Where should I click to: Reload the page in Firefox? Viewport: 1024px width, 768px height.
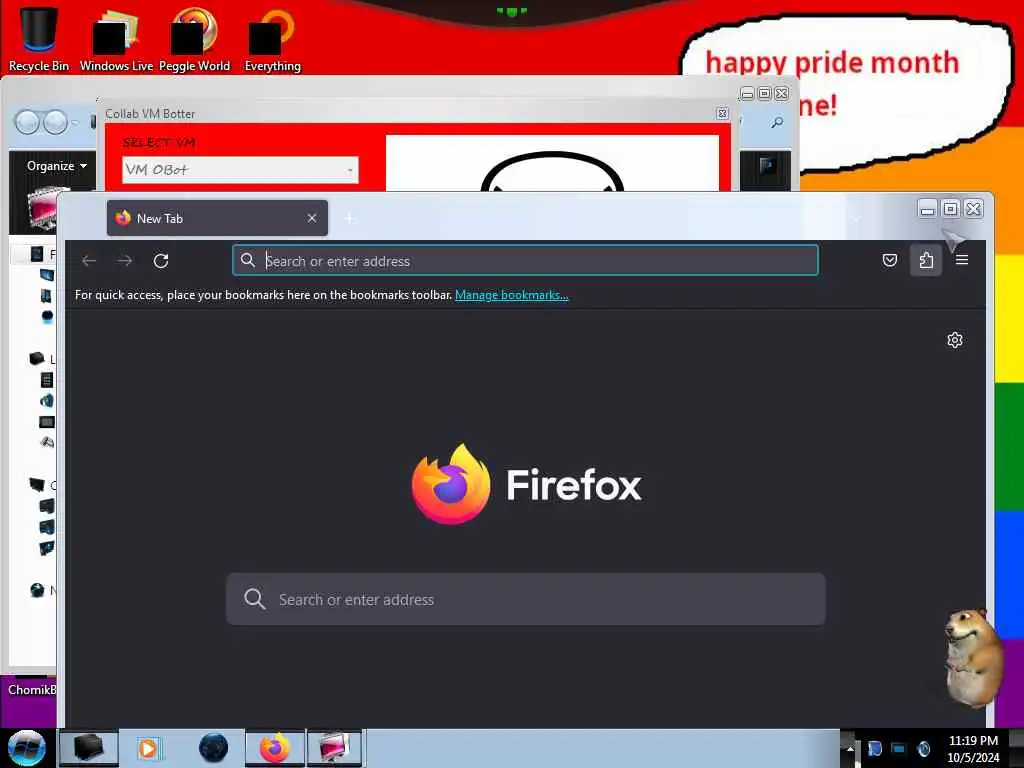point(161,261)
